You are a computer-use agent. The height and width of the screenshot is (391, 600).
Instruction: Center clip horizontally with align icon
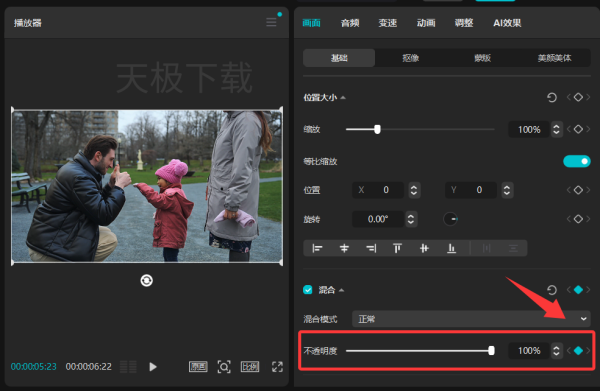(344, 248)
